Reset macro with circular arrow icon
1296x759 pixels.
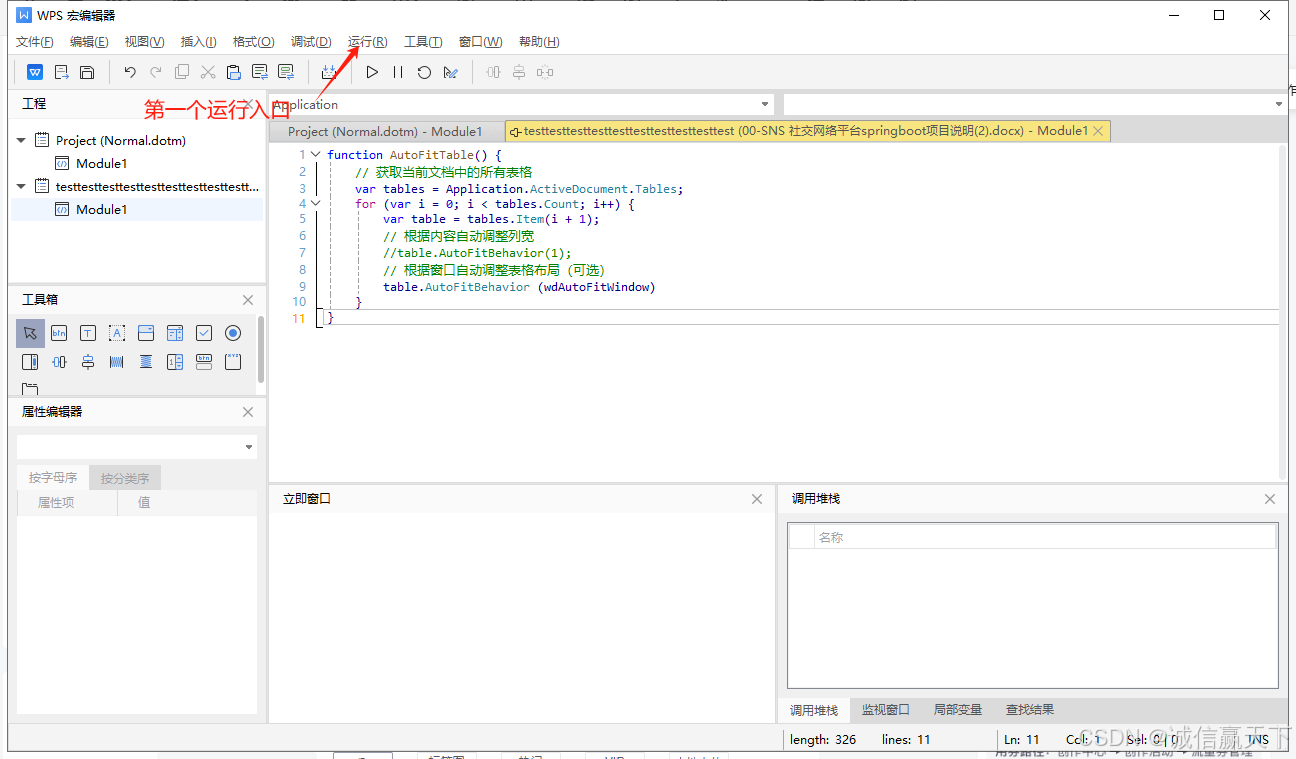point(424,72)
